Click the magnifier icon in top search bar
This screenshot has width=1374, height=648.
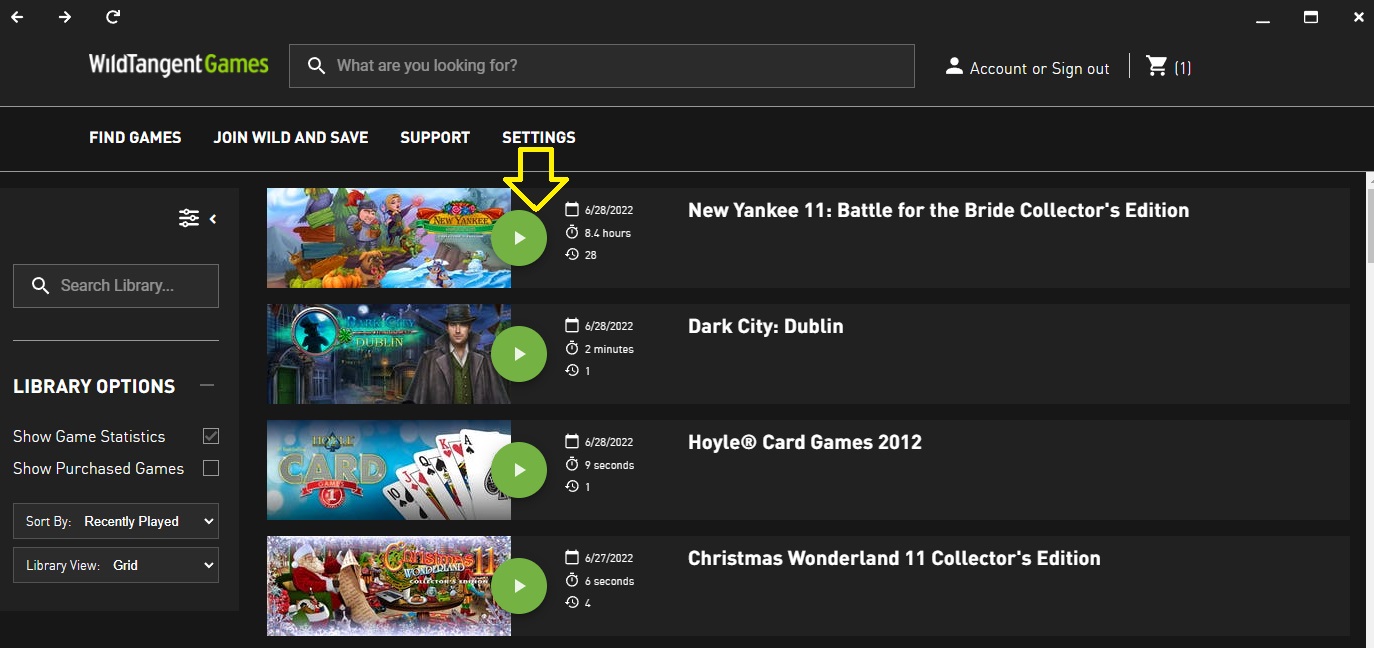pyautogui.click(x=316, y=66)
